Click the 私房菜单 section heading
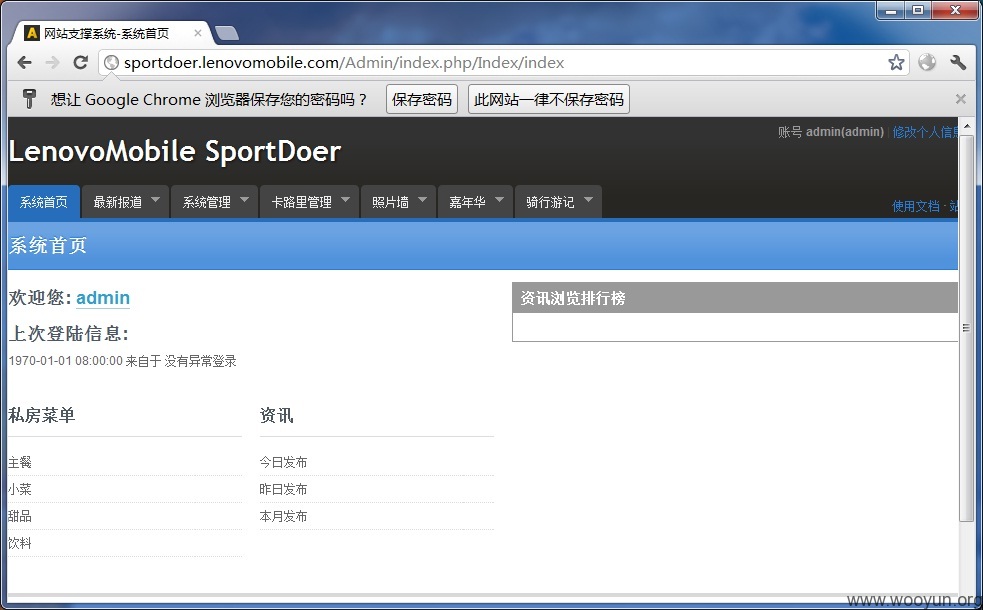 [42, 415]
